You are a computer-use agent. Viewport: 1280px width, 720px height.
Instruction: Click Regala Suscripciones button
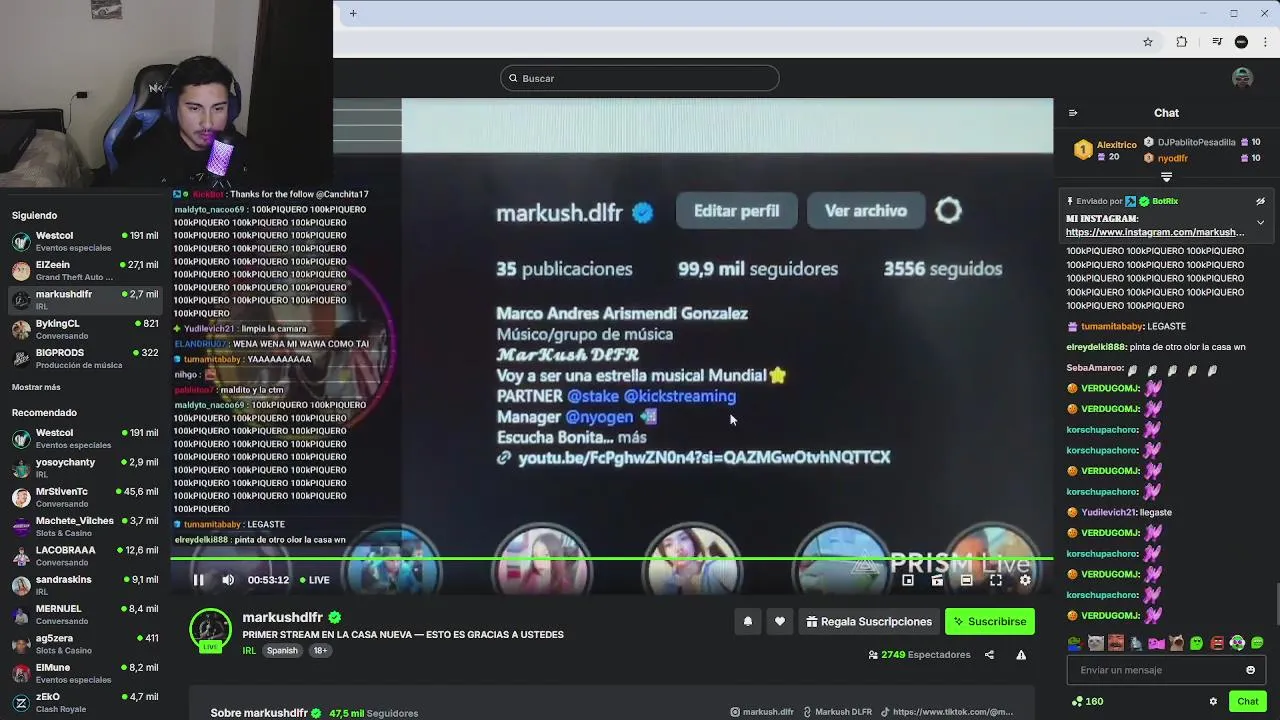point(868,622)
